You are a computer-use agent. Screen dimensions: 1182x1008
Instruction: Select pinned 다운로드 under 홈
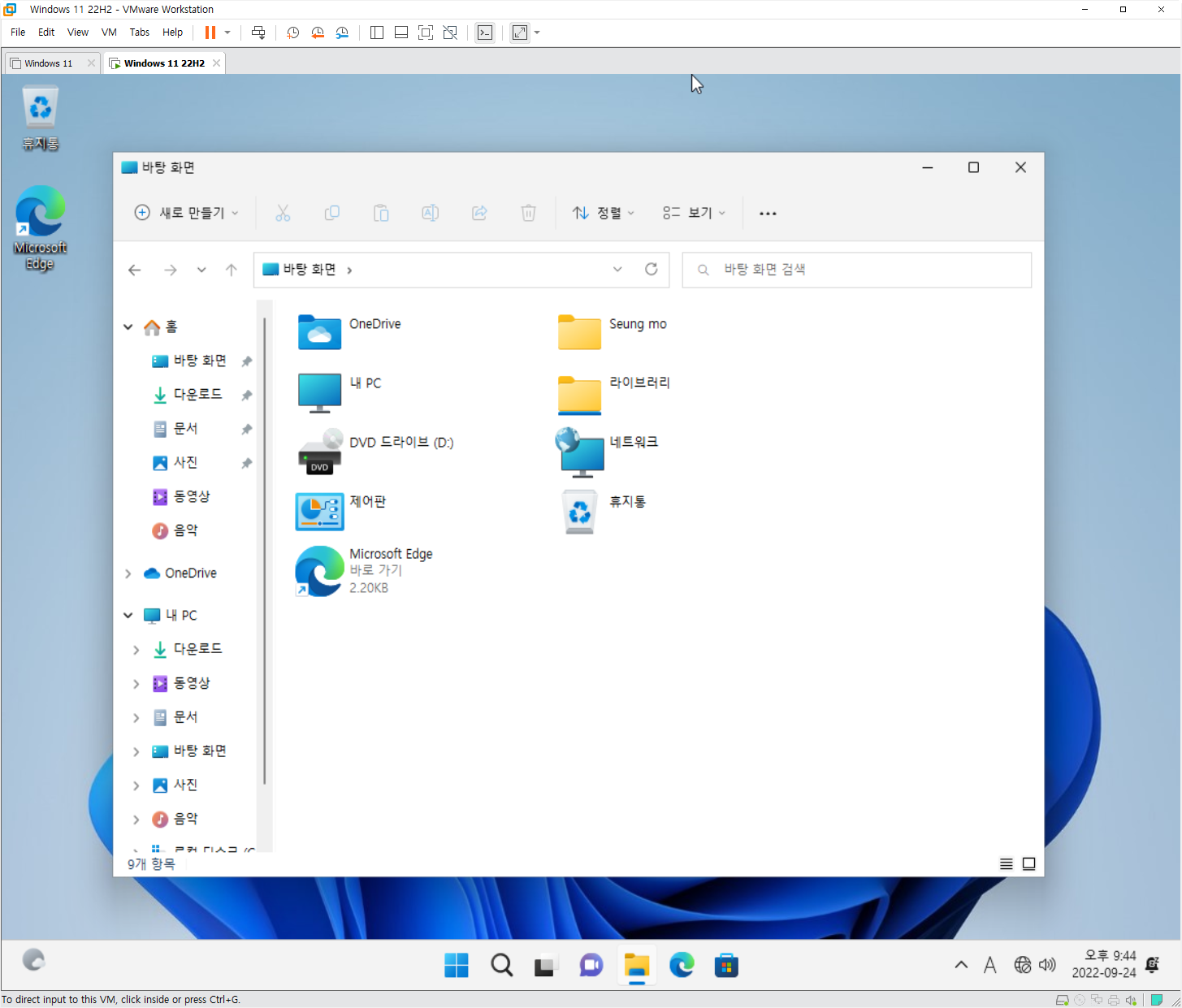pyautogui.click(x=198, y=395)
